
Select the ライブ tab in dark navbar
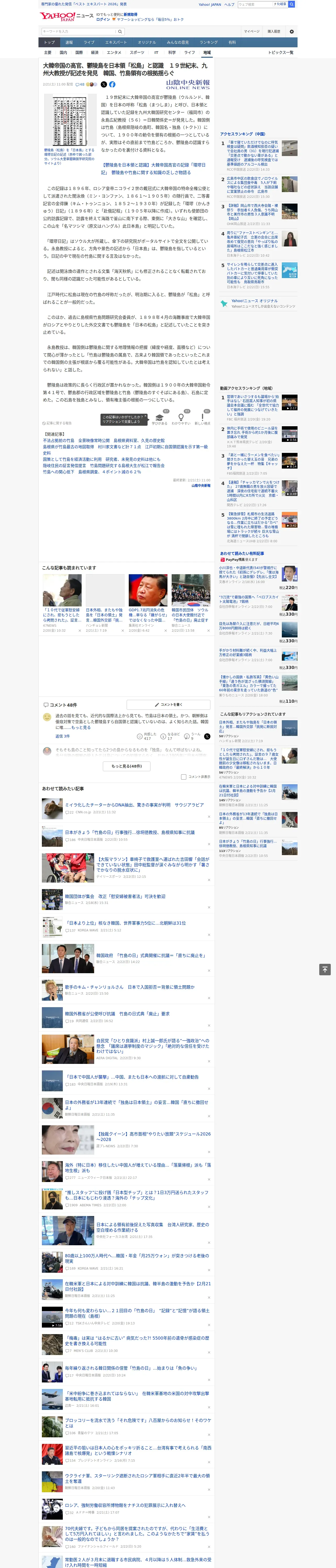(89, 42)
